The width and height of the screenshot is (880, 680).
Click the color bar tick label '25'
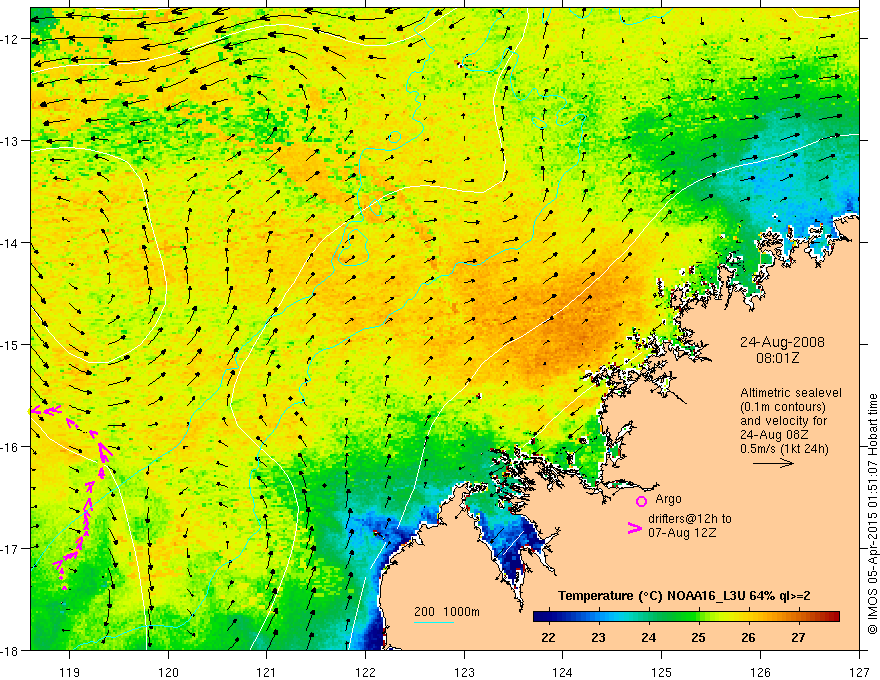698,637
